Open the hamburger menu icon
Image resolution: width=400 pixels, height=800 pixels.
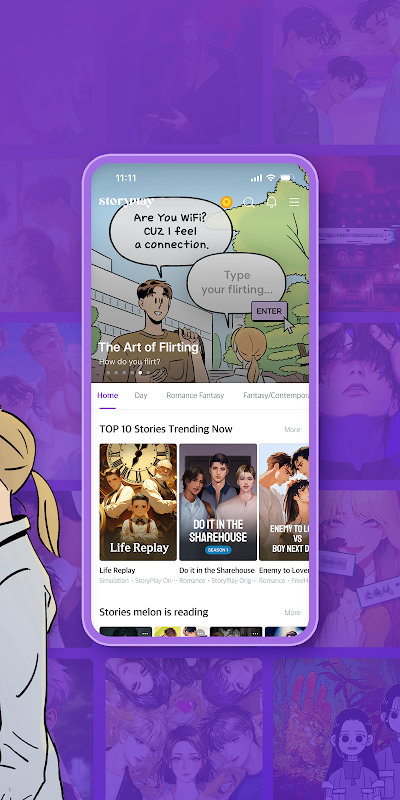[294, 203]
